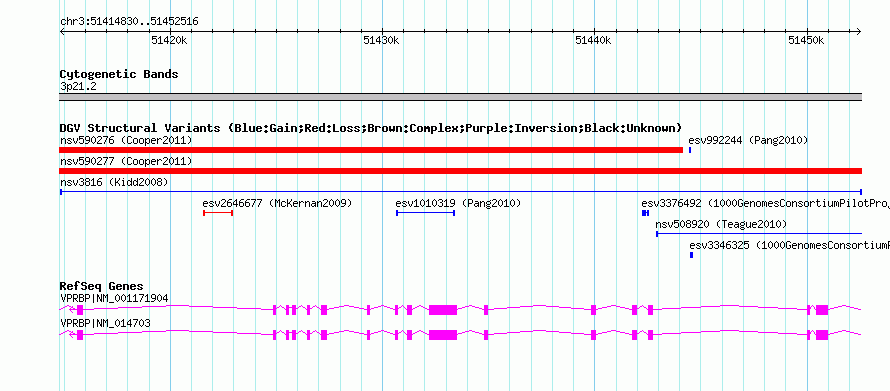Click the VPRBP|NM_014703 gene label

[x=105, y=323]
